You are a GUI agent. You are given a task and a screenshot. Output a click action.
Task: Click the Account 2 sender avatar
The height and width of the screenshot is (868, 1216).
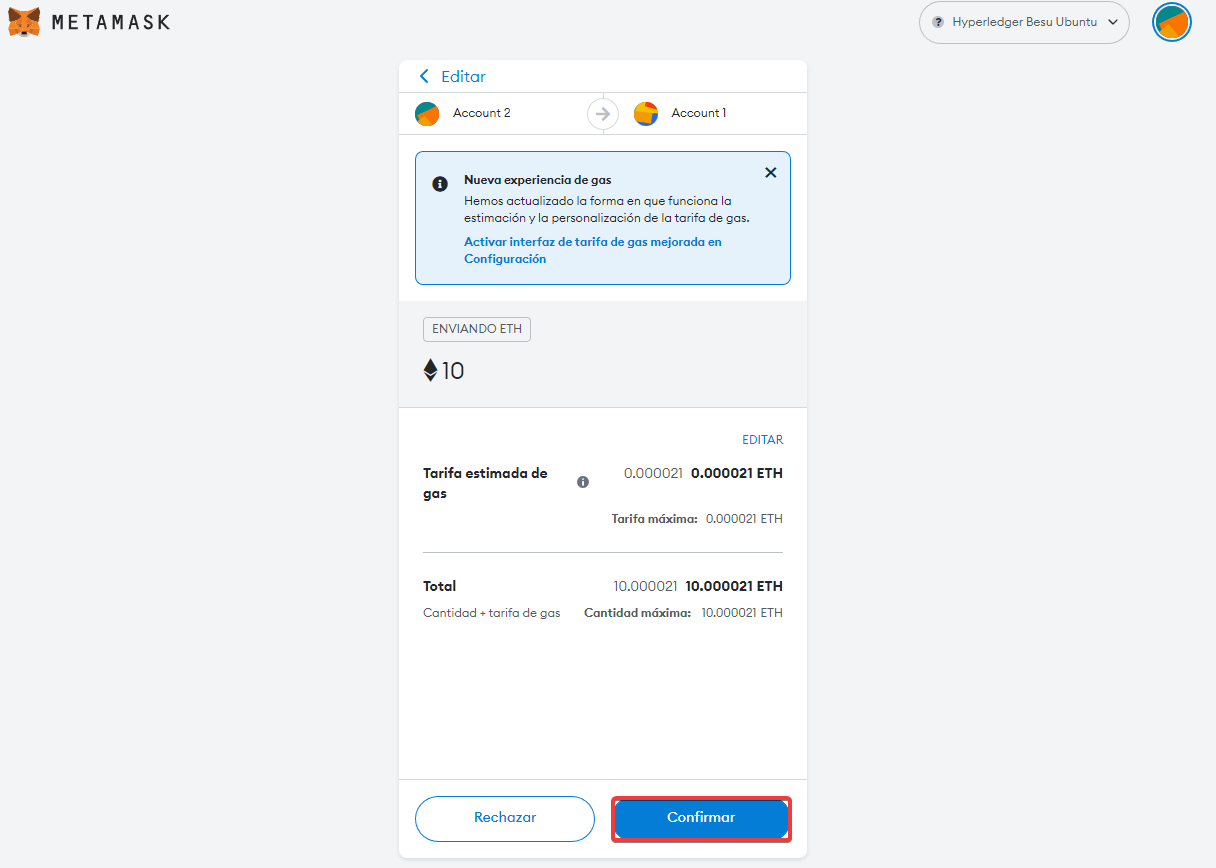[x=427, y=114]
